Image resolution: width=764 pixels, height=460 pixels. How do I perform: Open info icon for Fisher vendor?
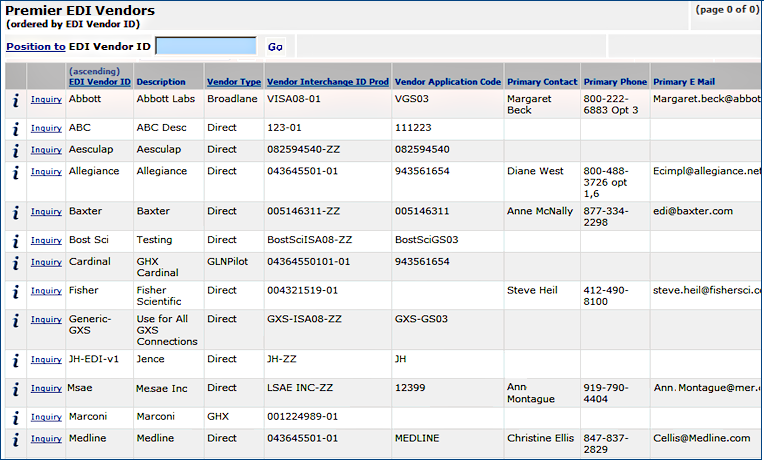click(x=16, y=291)
